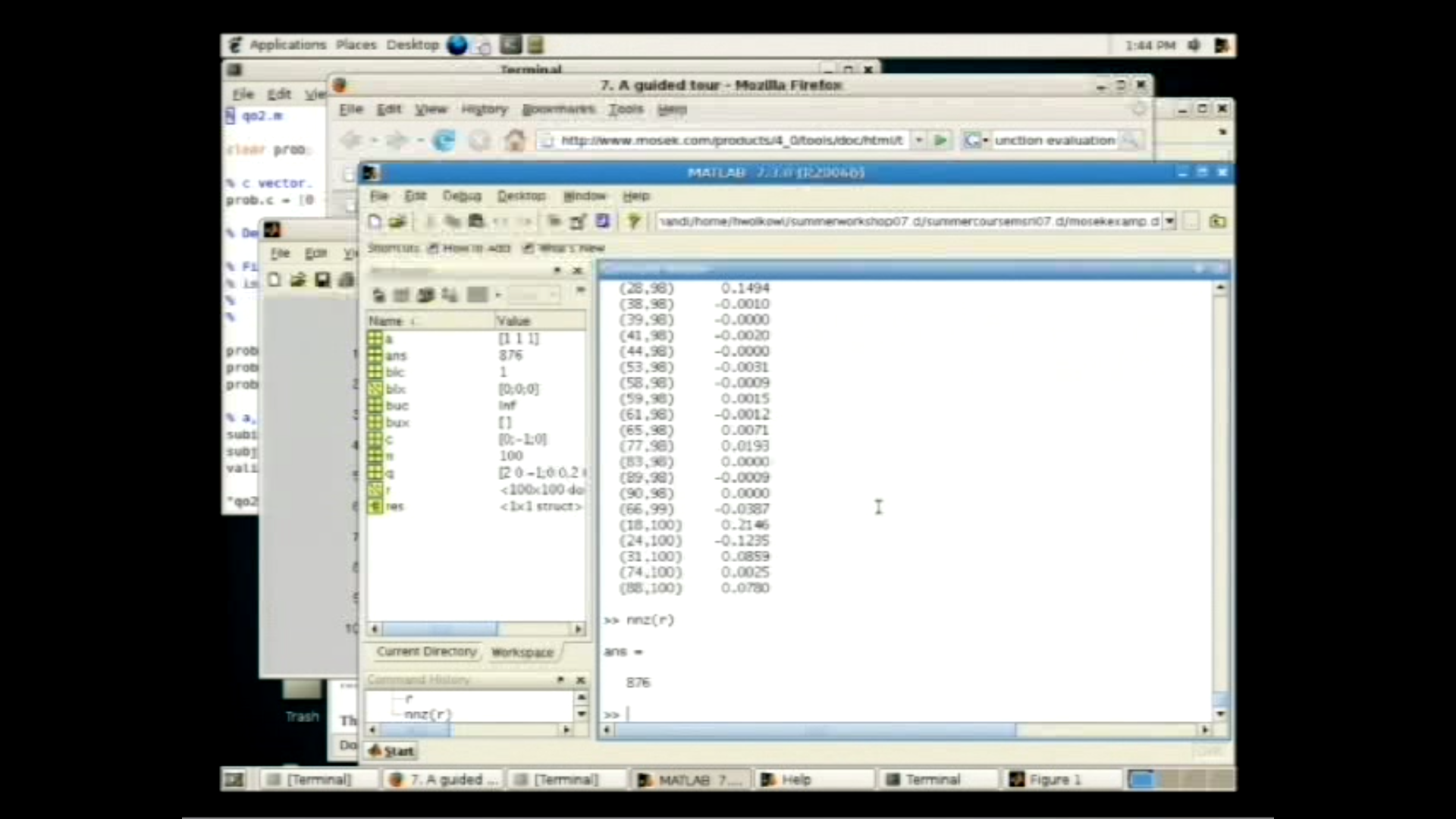Click the MATLAB current directory path field

pos(908,221)
